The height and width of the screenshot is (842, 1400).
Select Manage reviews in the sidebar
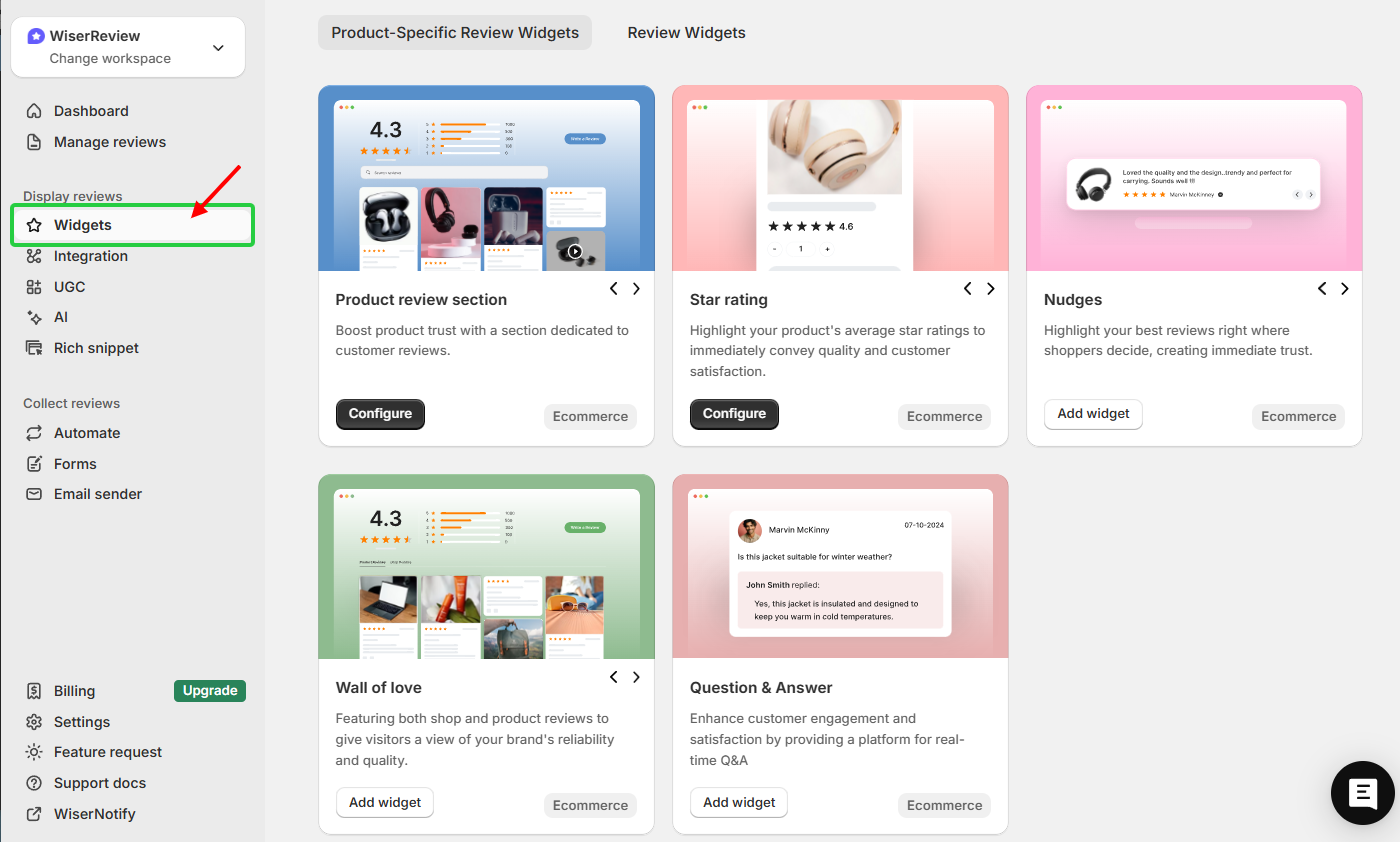pyautogui.click(x=109, y=141)
